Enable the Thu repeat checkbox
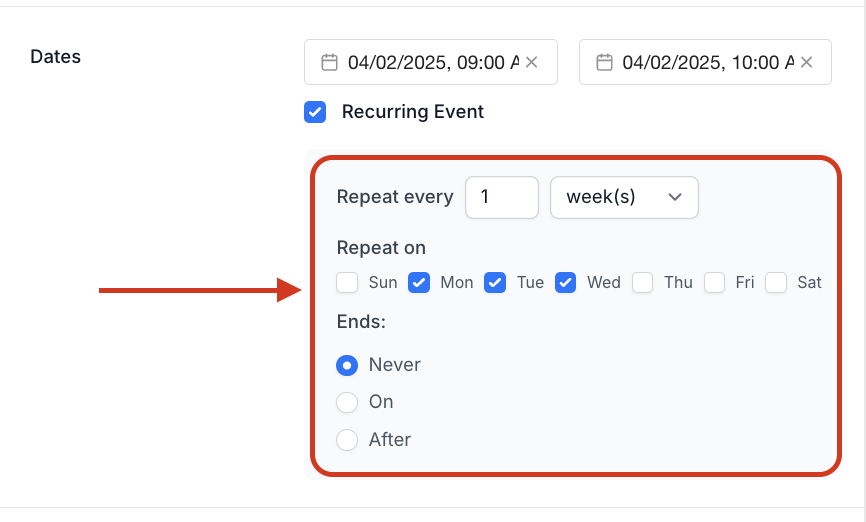The height and width of the screenshot is (522, 866). click(642, 282)
